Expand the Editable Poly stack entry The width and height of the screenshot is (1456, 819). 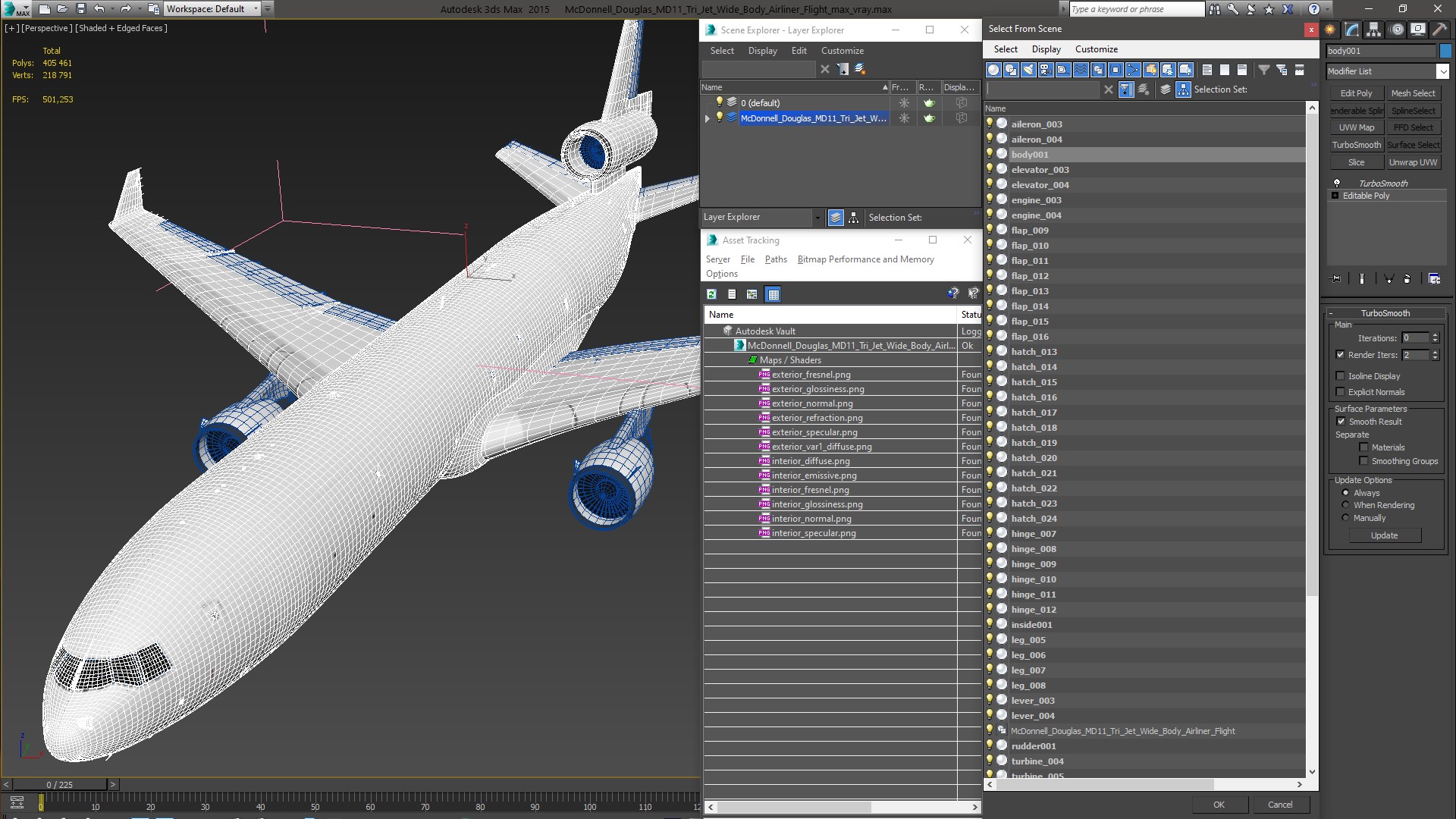[x=1335, y=196]
